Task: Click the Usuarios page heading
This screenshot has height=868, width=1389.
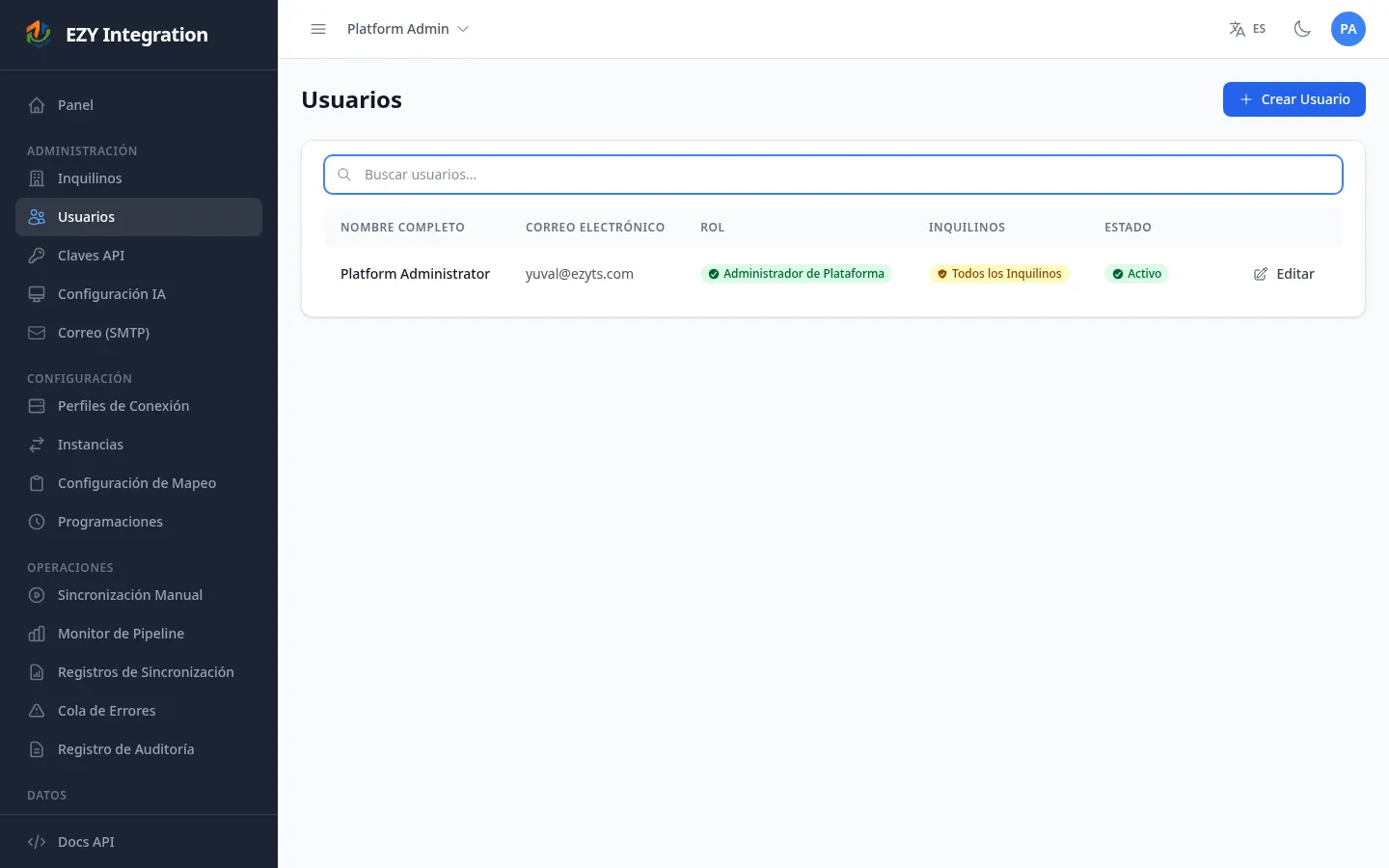Action: coord(351,100)
